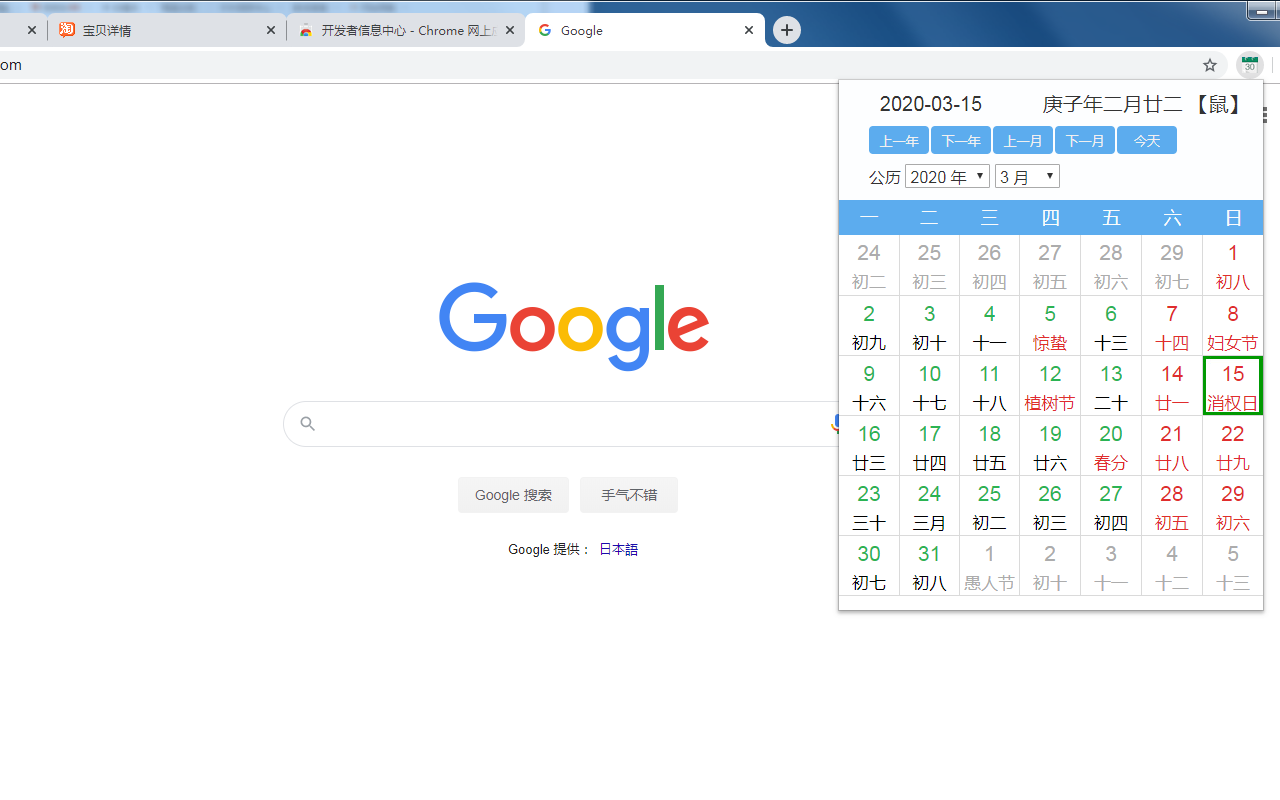Select March 27 初四 date cell
Image resolution: width=1280 pixels, height=800 pixels.
click(x=1111, y=506)
